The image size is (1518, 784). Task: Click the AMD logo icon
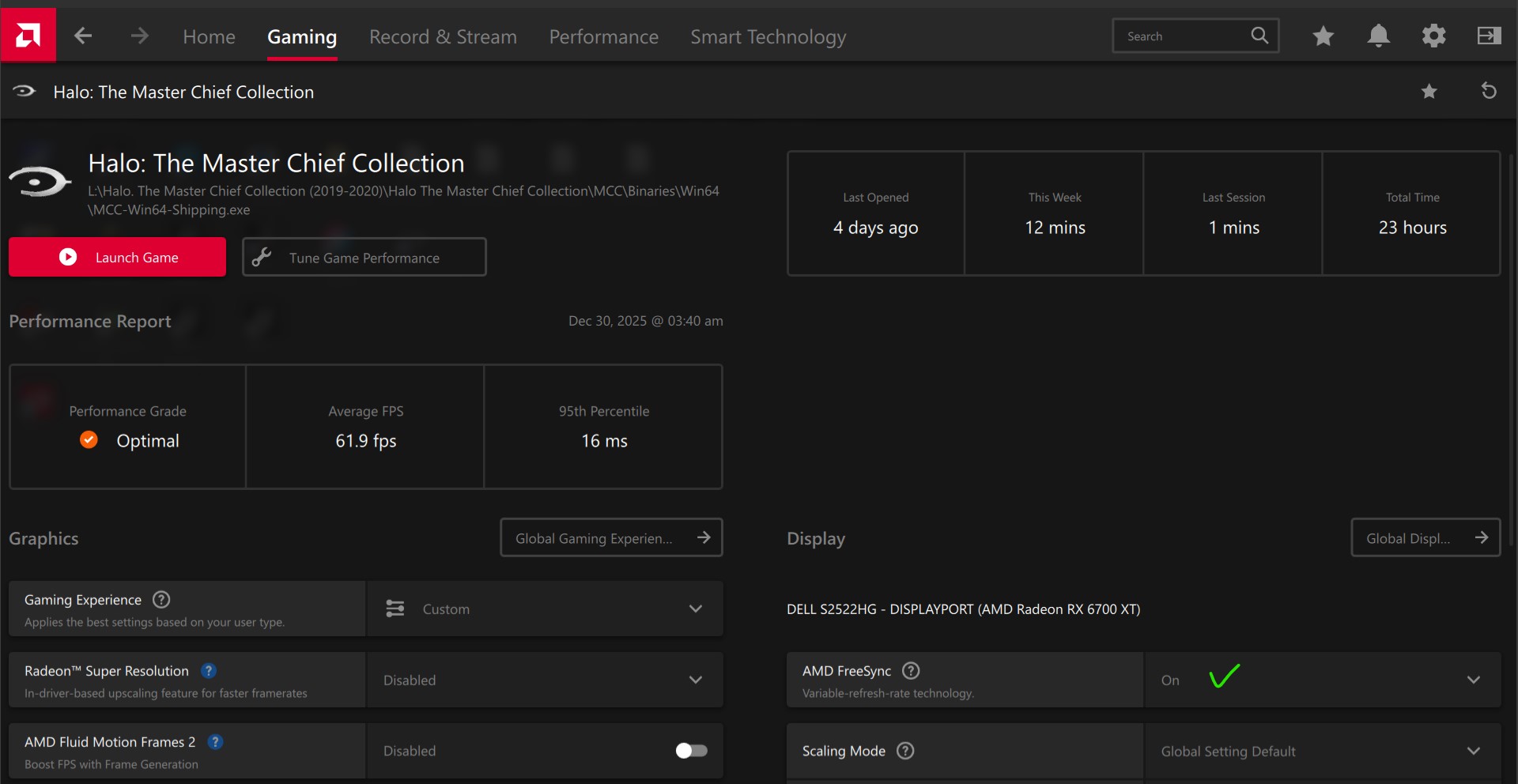28,35
